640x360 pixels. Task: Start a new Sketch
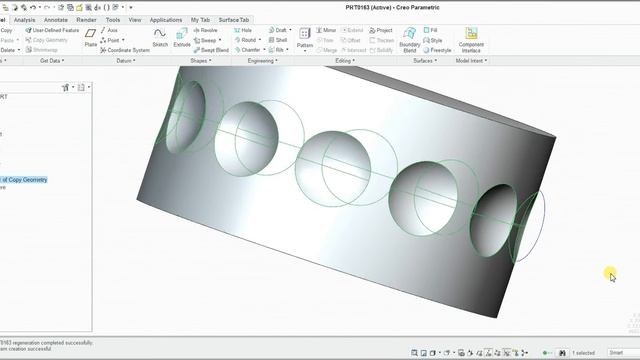pos(160,38)
